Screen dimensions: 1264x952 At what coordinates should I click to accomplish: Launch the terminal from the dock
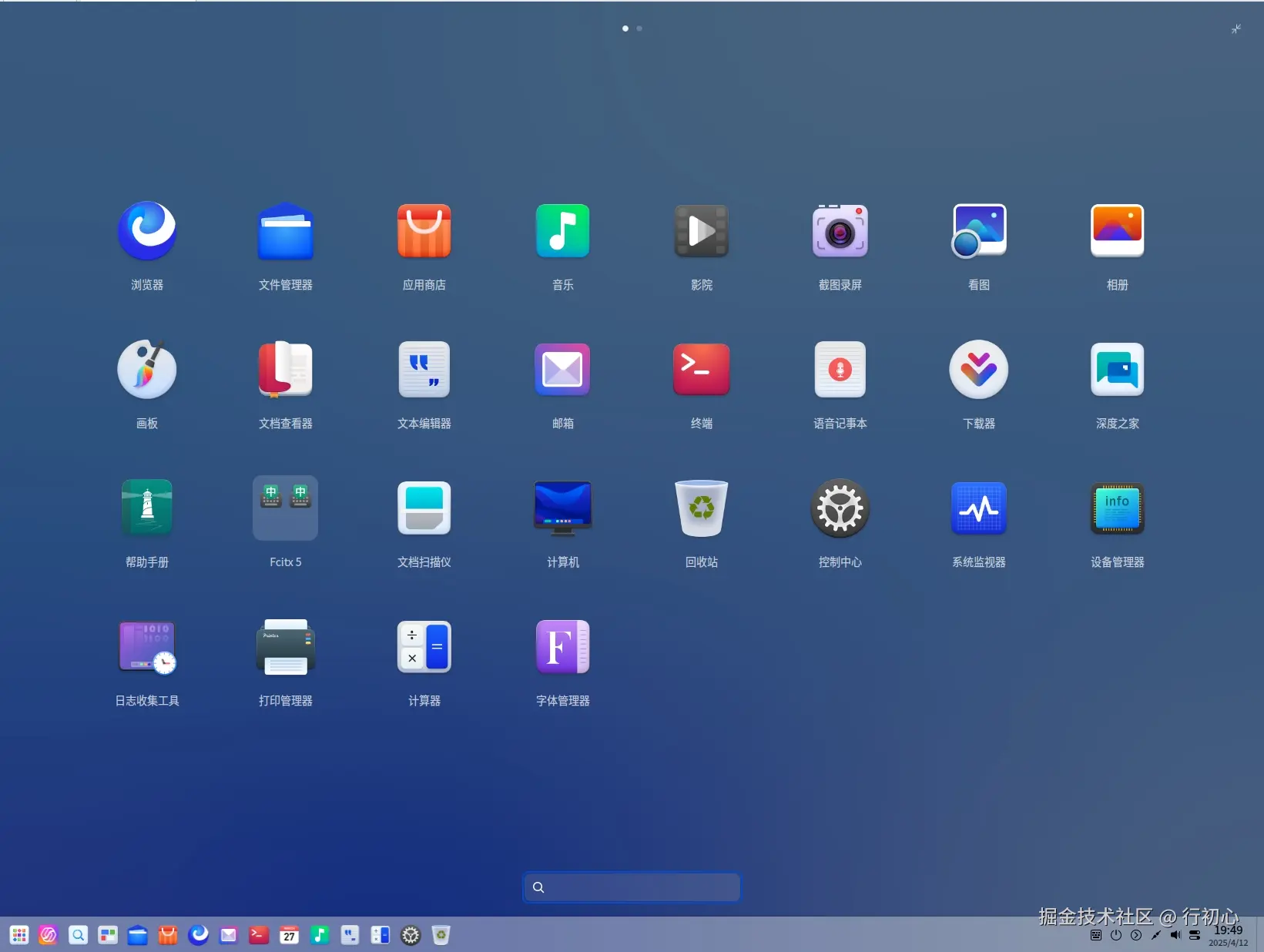(x=259, y=935)
